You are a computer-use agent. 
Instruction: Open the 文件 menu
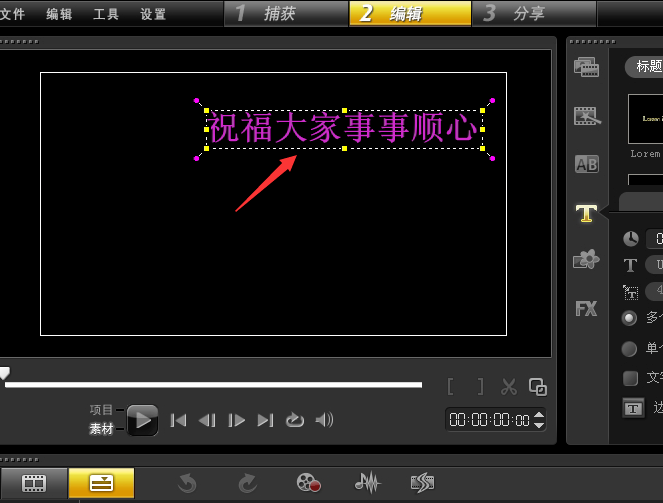pyautogui.click(x=12, y=14)
